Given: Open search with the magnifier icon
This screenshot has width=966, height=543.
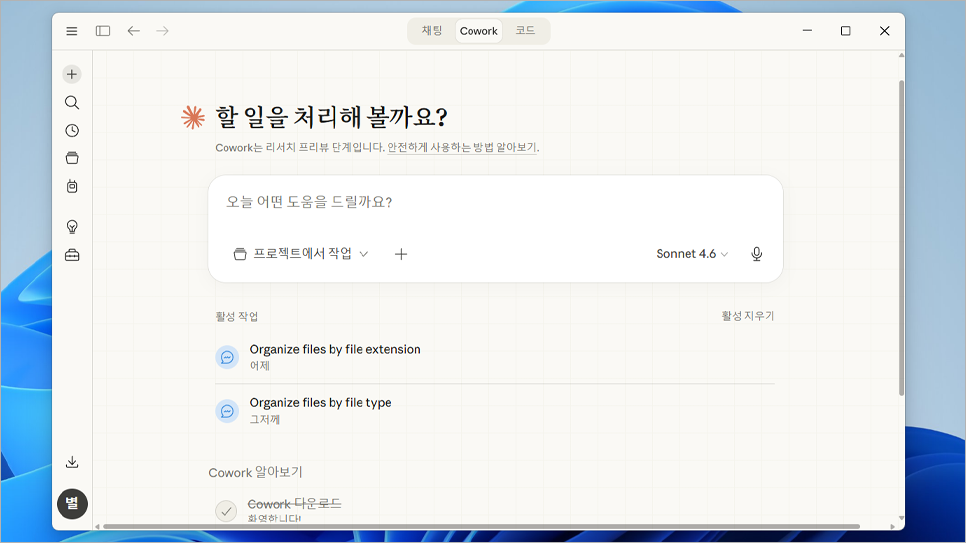Looking at the screenshot, I should (72, 102).
